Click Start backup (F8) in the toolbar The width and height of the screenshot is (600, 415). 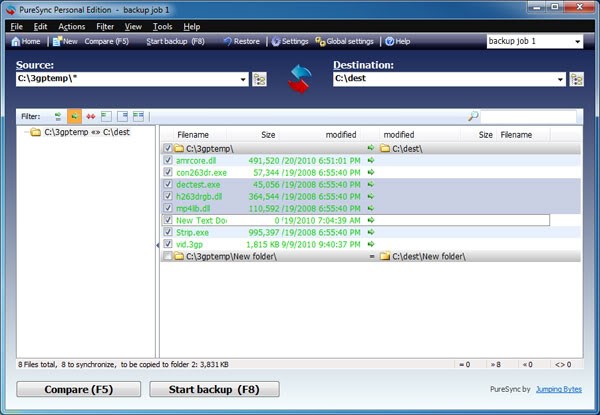click(175, 41)
